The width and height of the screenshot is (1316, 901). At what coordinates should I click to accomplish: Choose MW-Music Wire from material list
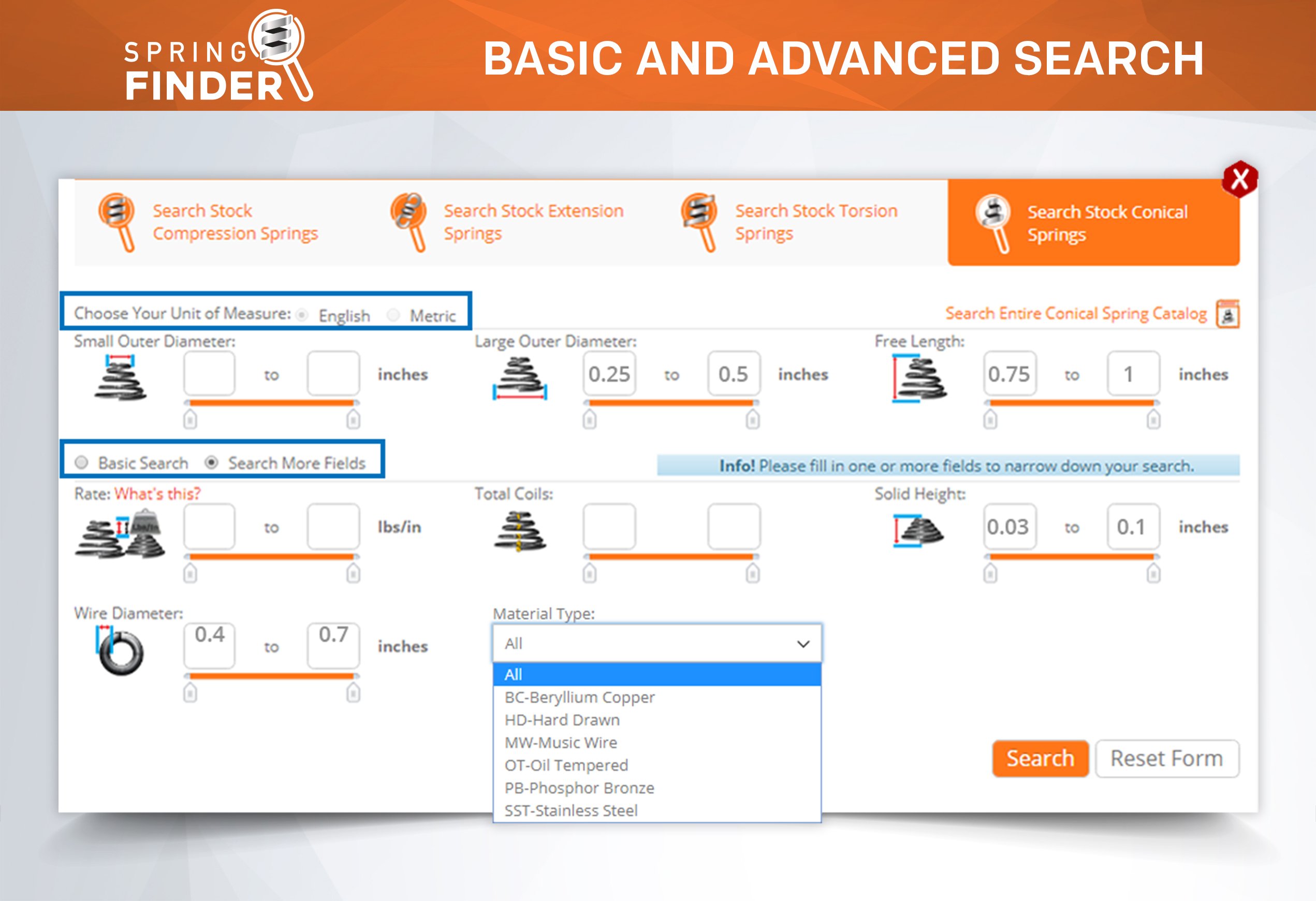(561, 743)
